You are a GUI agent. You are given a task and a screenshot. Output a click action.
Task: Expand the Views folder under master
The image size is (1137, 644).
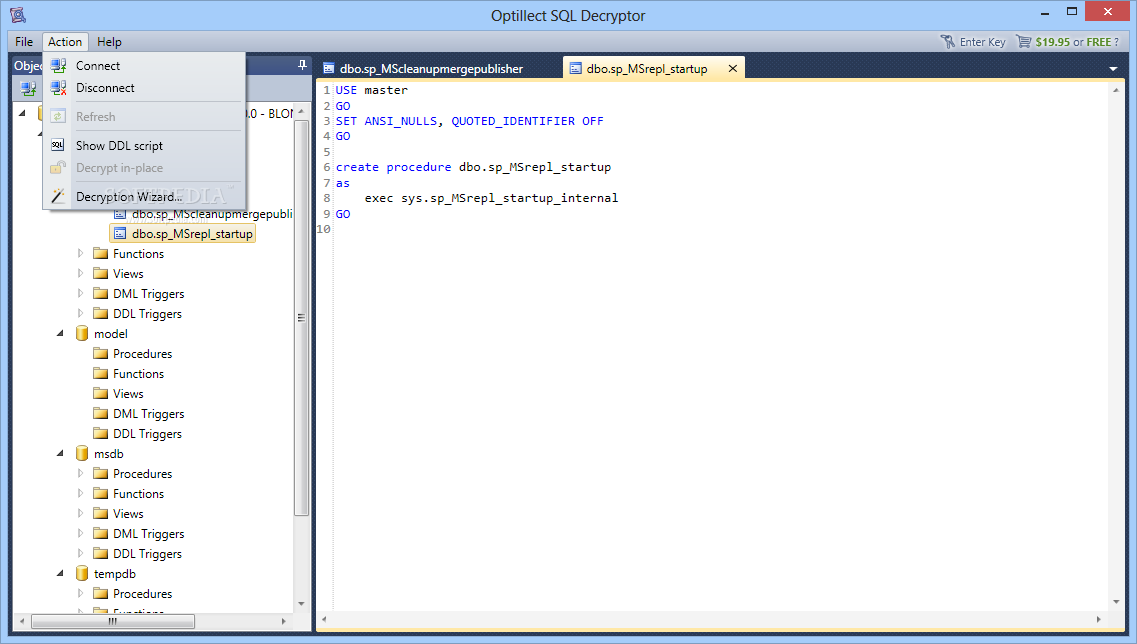80,273
